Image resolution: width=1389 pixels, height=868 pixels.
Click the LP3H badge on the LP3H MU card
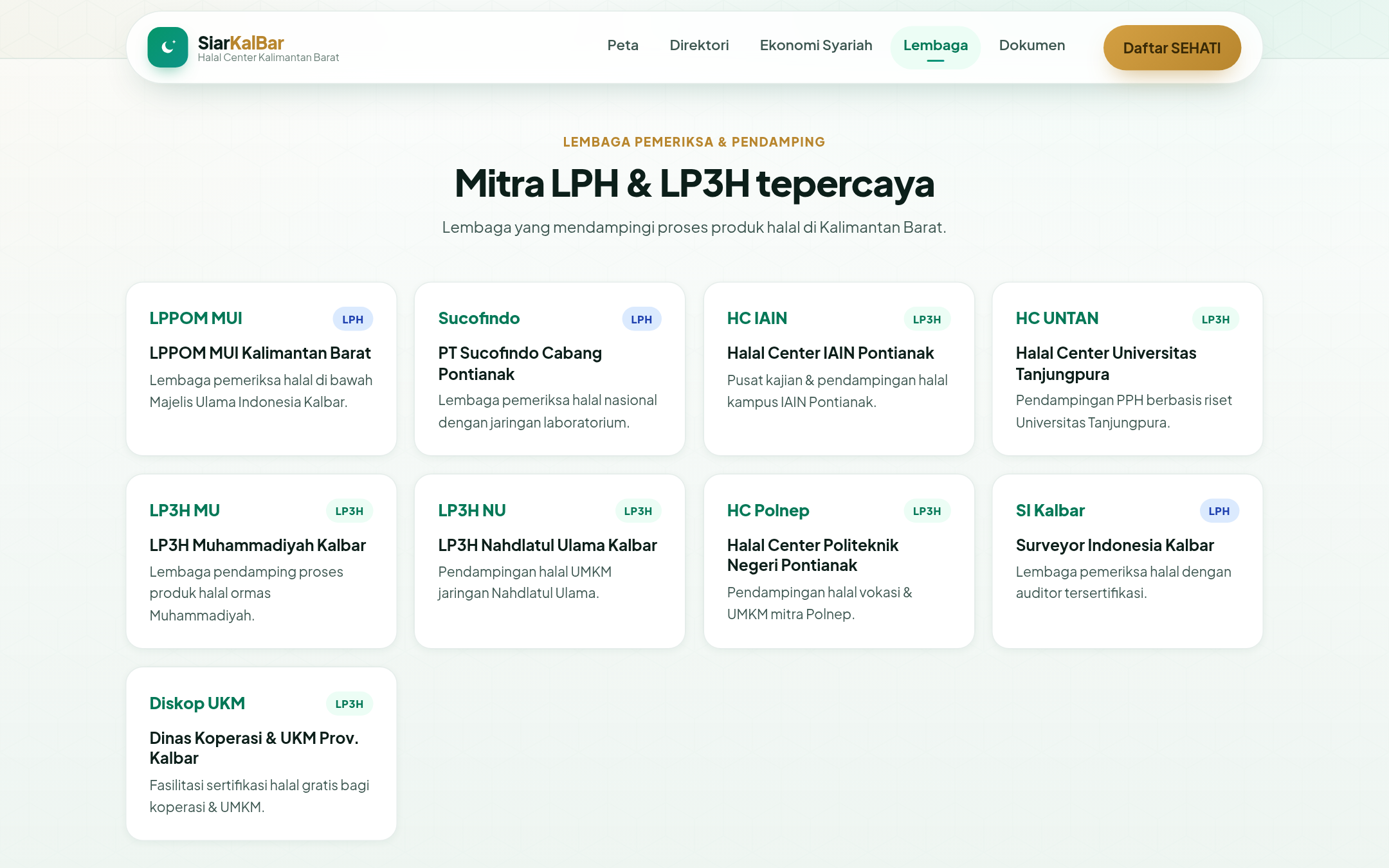click(349, 511)
